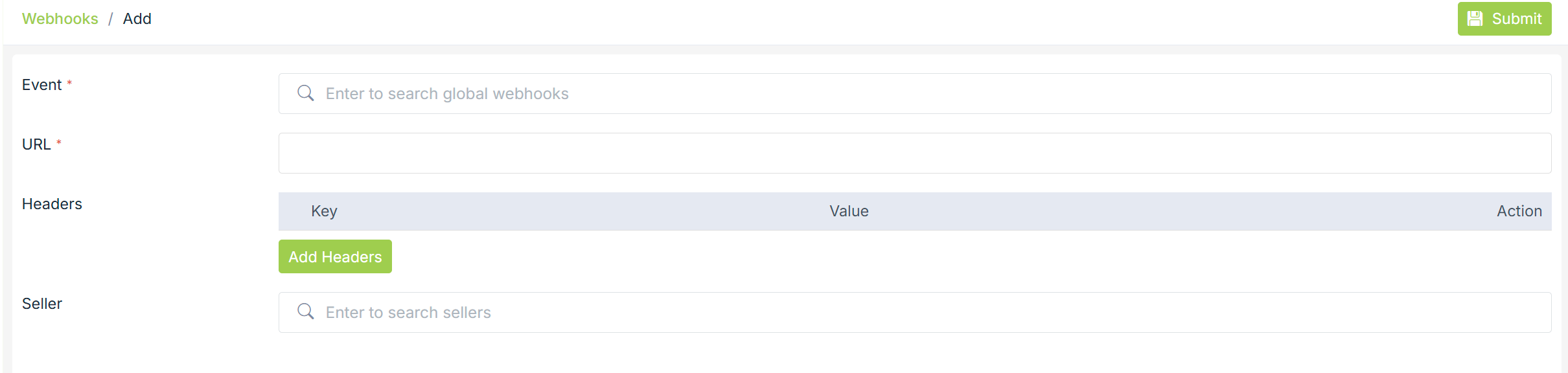The height and width of the screenshot is (373, 1568).
Task: Click the floppy disk save icon
Action: [x=1475, y=19]
